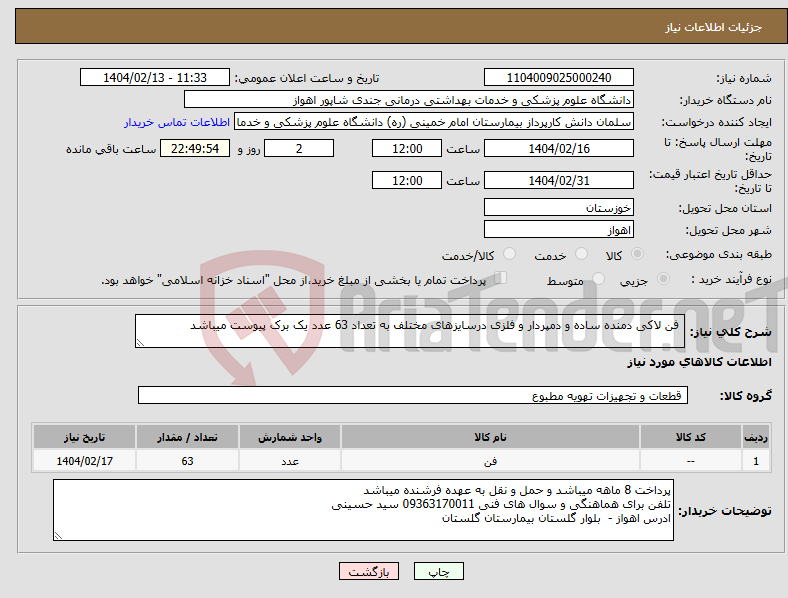
Task: Click the validity hour field beside 1404/02/31
Action: 407,180
